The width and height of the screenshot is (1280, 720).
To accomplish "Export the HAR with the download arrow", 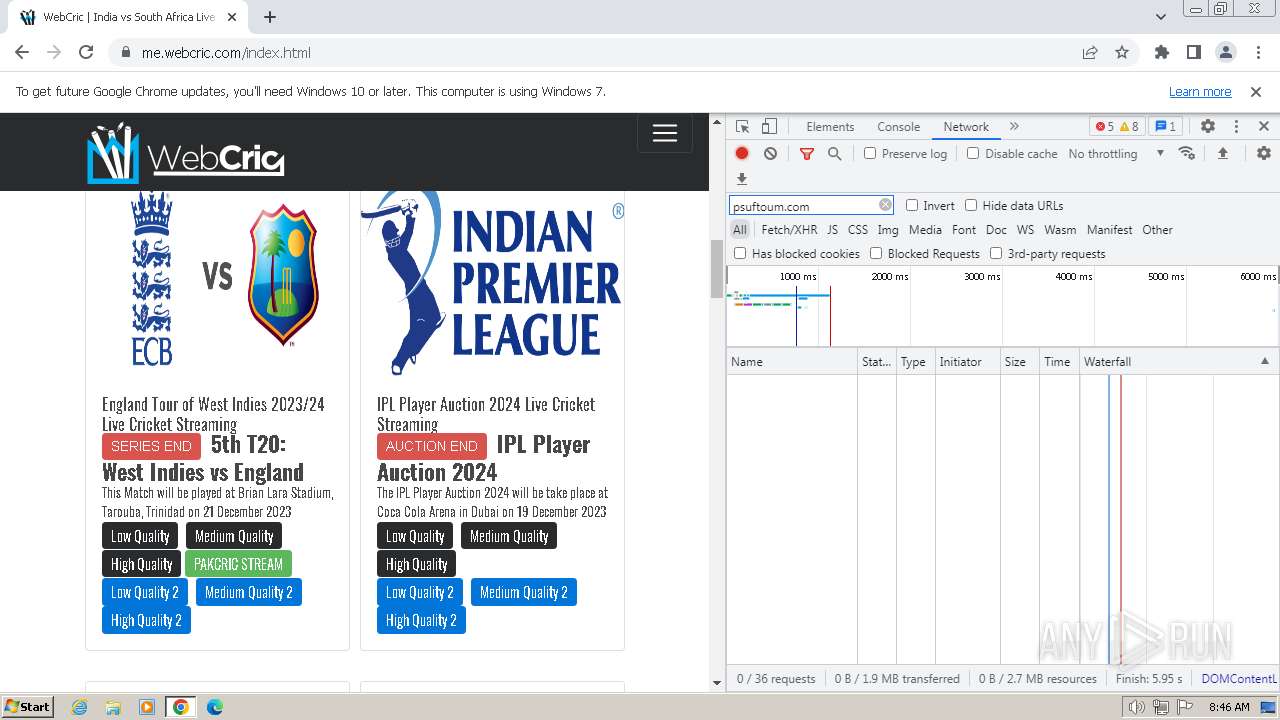I will [x=742, y=179].
